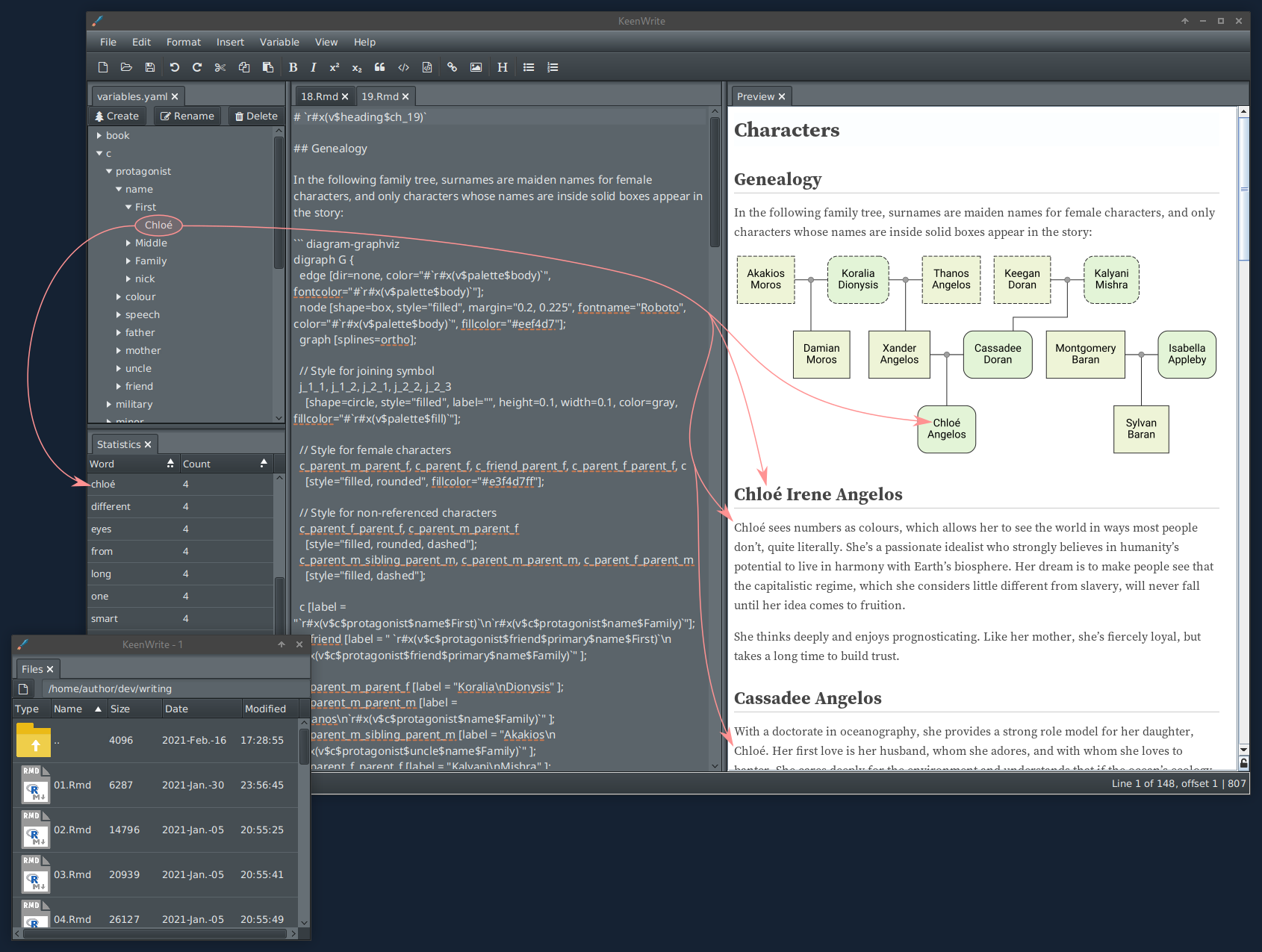Insert a numbered list from the toolbar
This screenshot has height=952, width=1262.
tap(553, 67)
